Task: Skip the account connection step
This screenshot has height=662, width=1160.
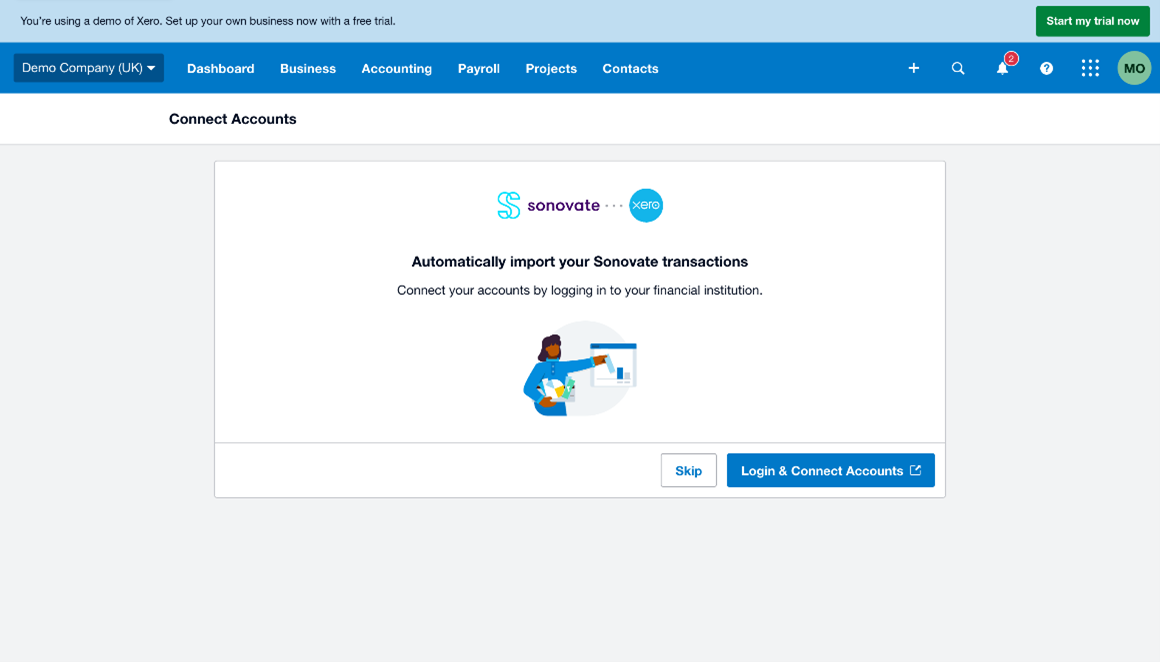Action: [x=688, y=470]
